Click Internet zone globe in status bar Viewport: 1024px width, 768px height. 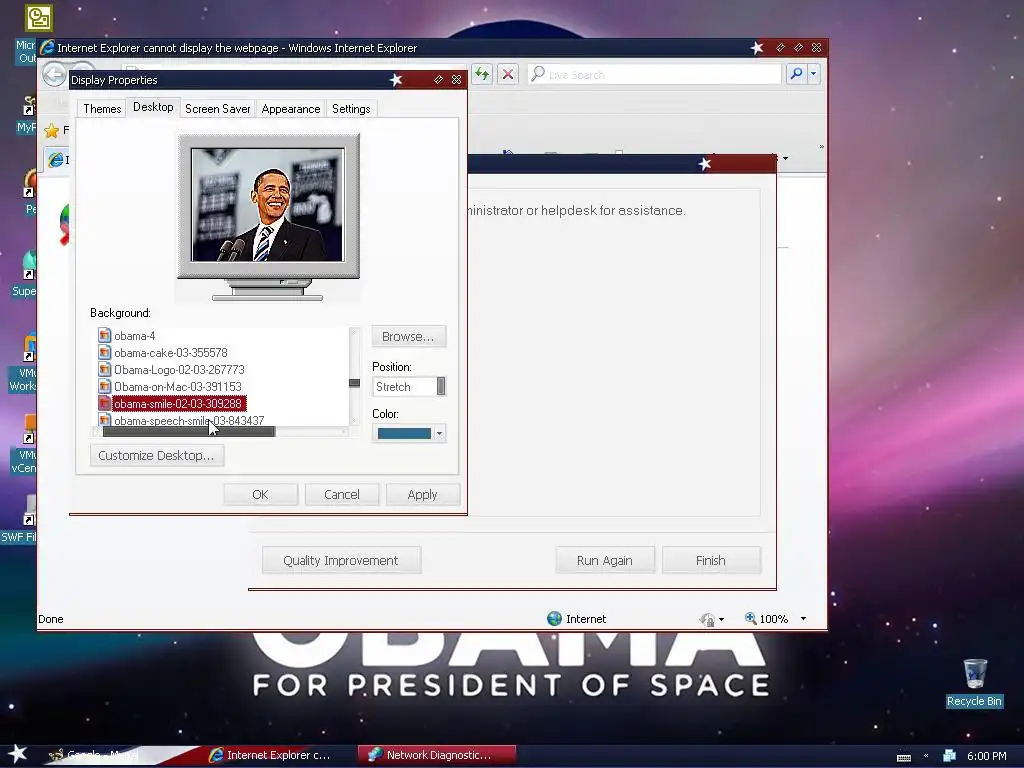click(554, 618)
